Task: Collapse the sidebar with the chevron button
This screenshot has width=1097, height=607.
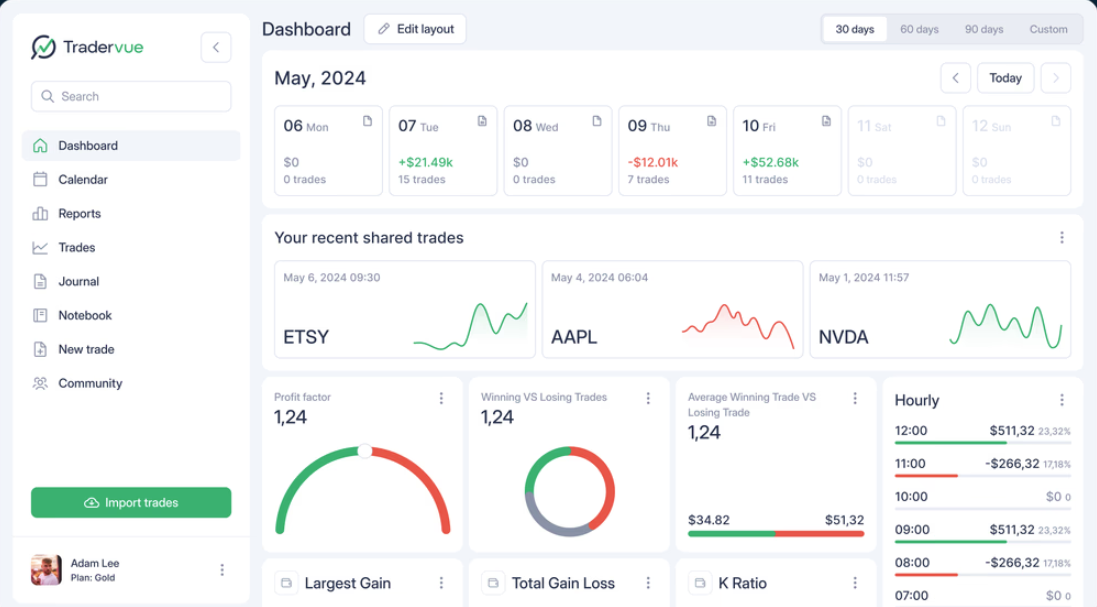Action: pyautogui.click(x=216, y=48)
